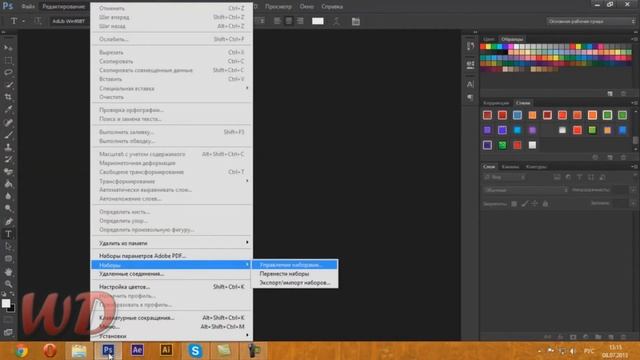Toggle adjustment layers filter in Layers panel

coord(568,177)
